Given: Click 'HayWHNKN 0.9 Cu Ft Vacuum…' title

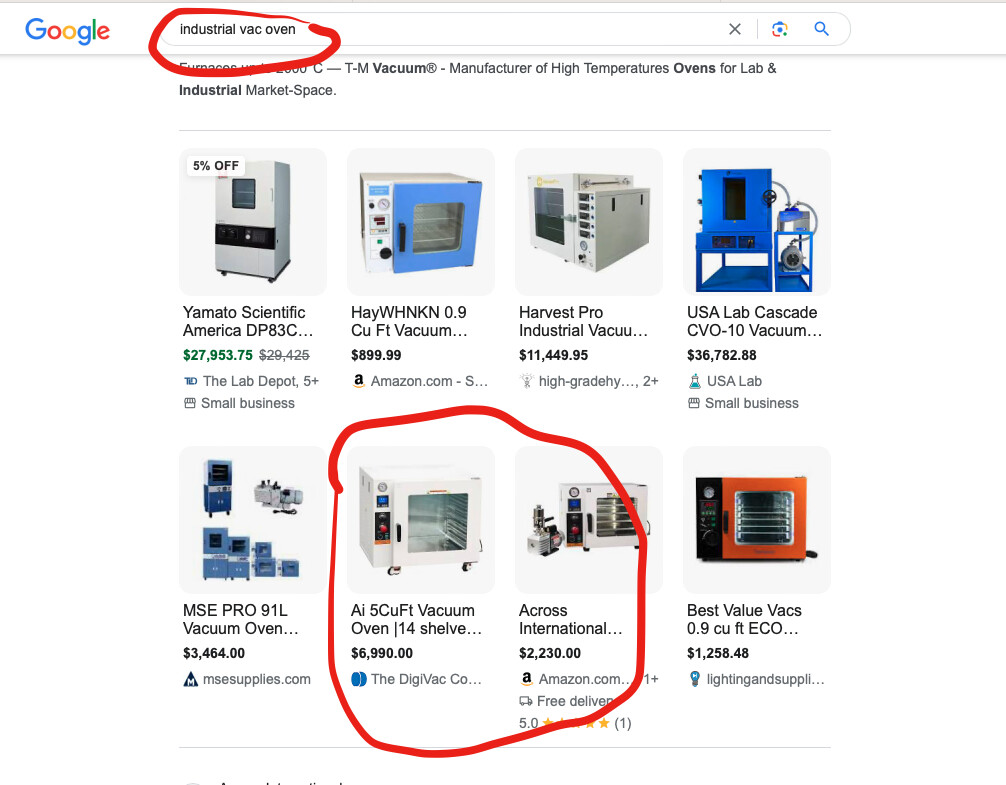Looking at the screenshot, I should pos(409,321).
